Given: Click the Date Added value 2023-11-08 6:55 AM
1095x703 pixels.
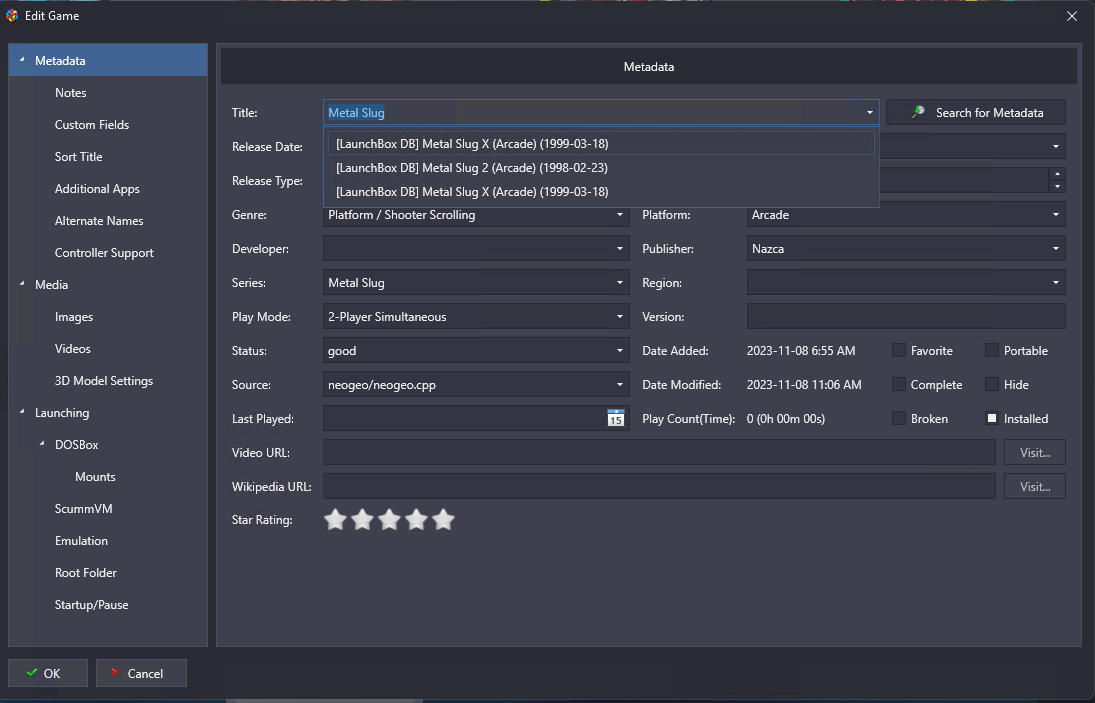Looking at the screenshot, I should (x=801, y=351).
